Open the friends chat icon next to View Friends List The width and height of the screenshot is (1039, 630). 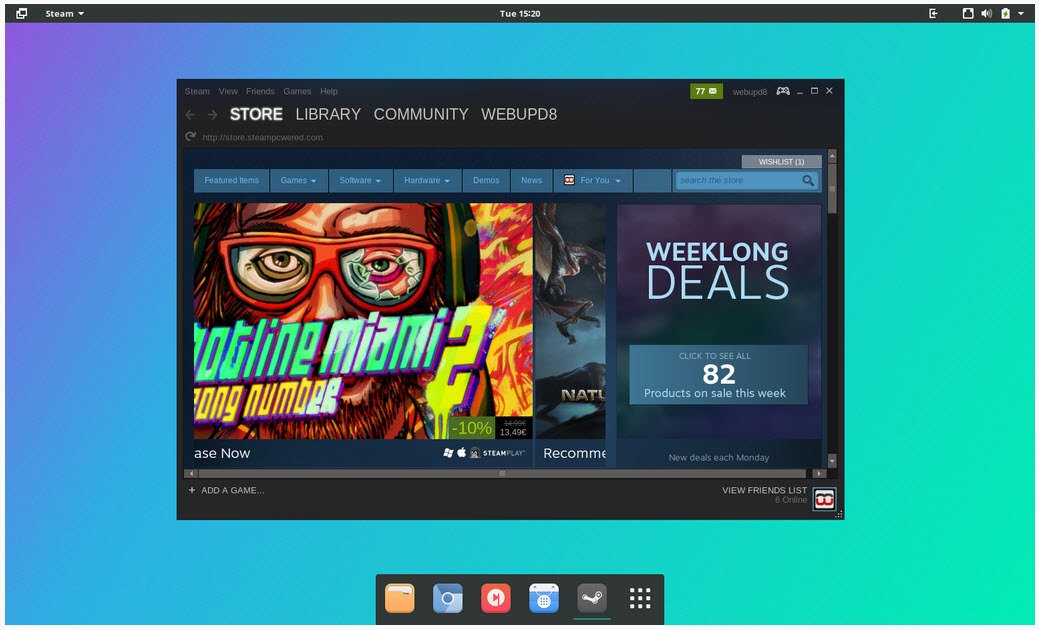(x=823, y=498)
